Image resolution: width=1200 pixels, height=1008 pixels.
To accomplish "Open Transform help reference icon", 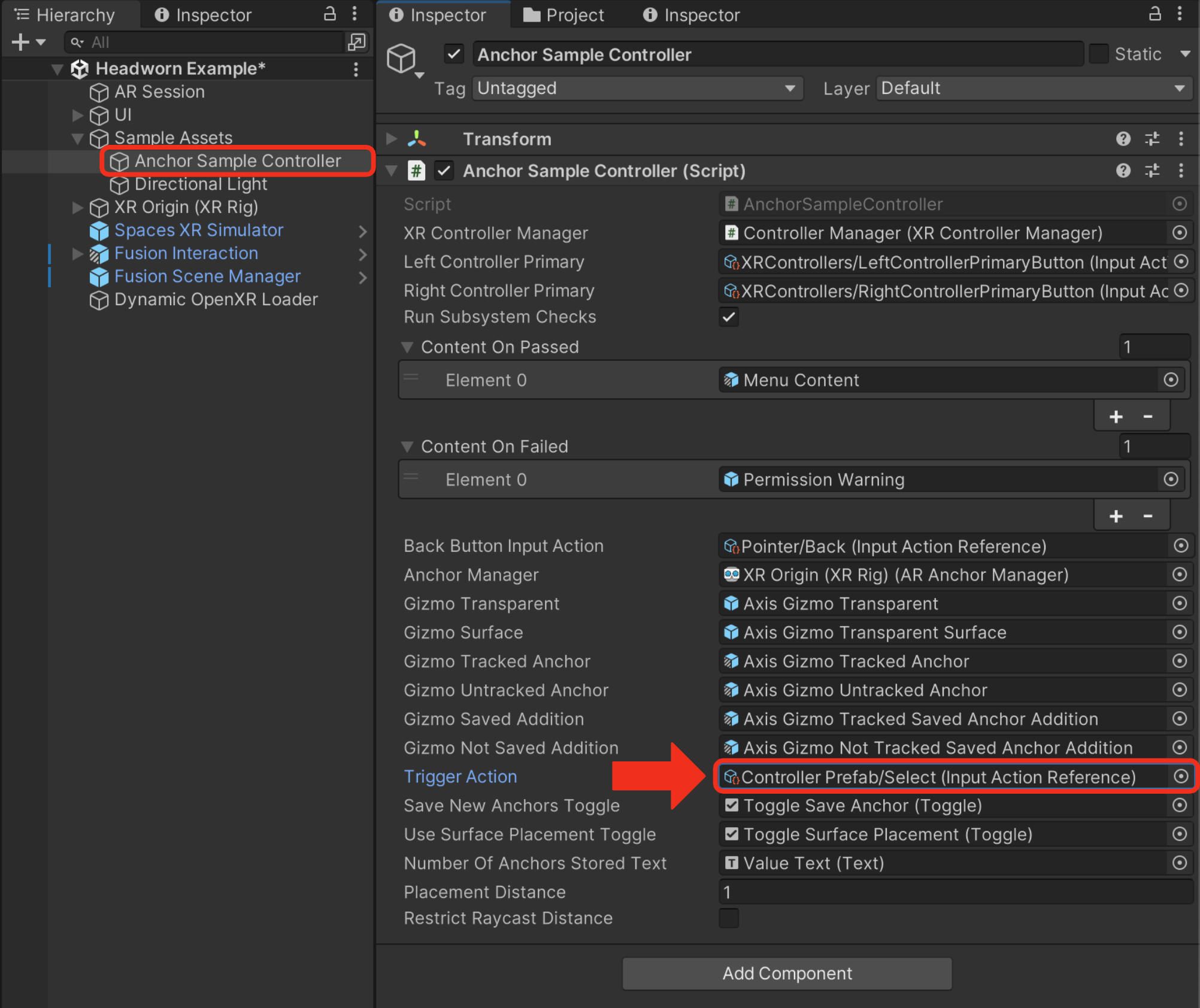I will [x=1123, y=139].
